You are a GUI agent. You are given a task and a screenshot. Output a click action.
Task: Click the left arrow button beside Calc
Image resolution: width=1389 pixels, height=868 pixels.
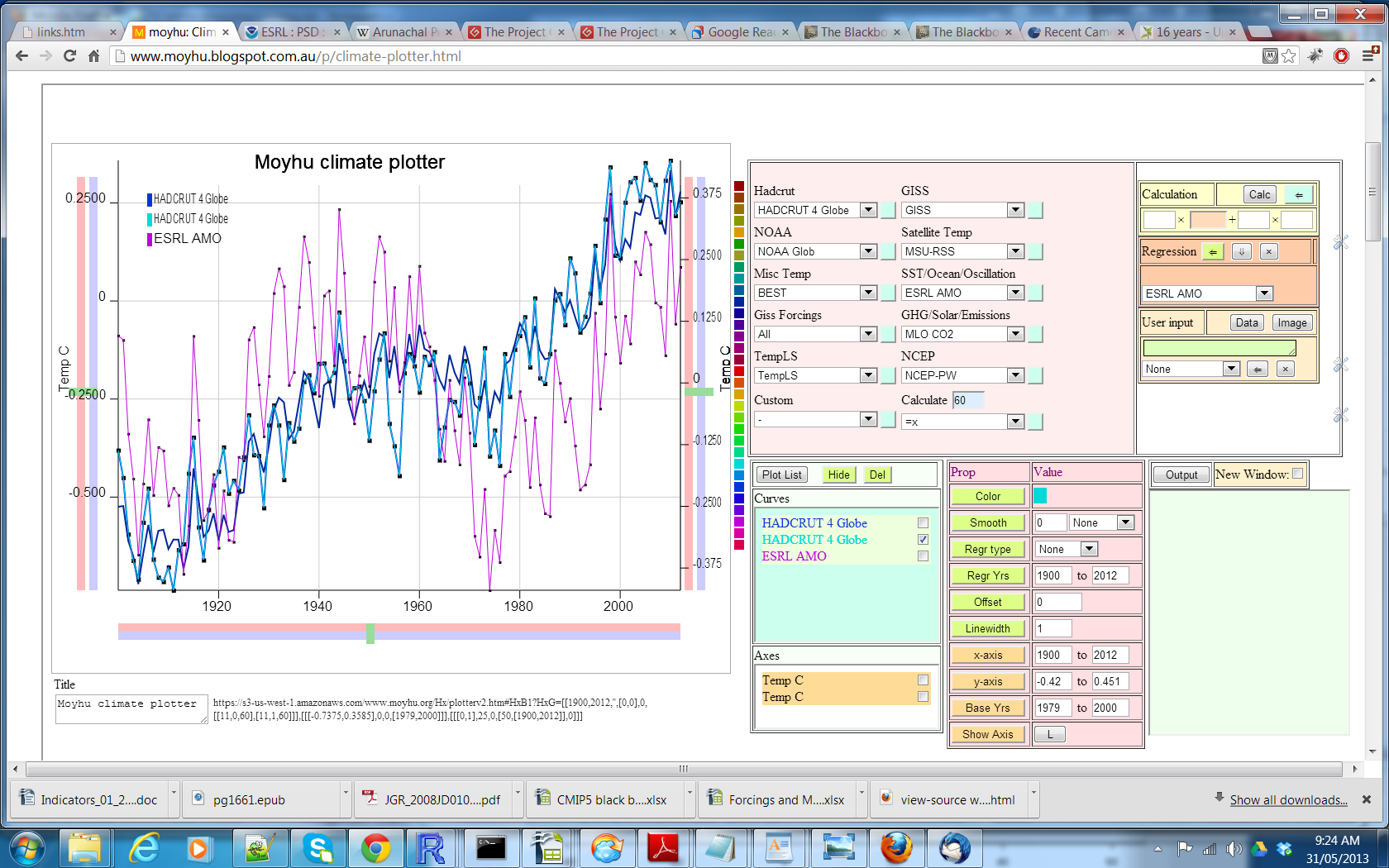[x=1298, y=195]
